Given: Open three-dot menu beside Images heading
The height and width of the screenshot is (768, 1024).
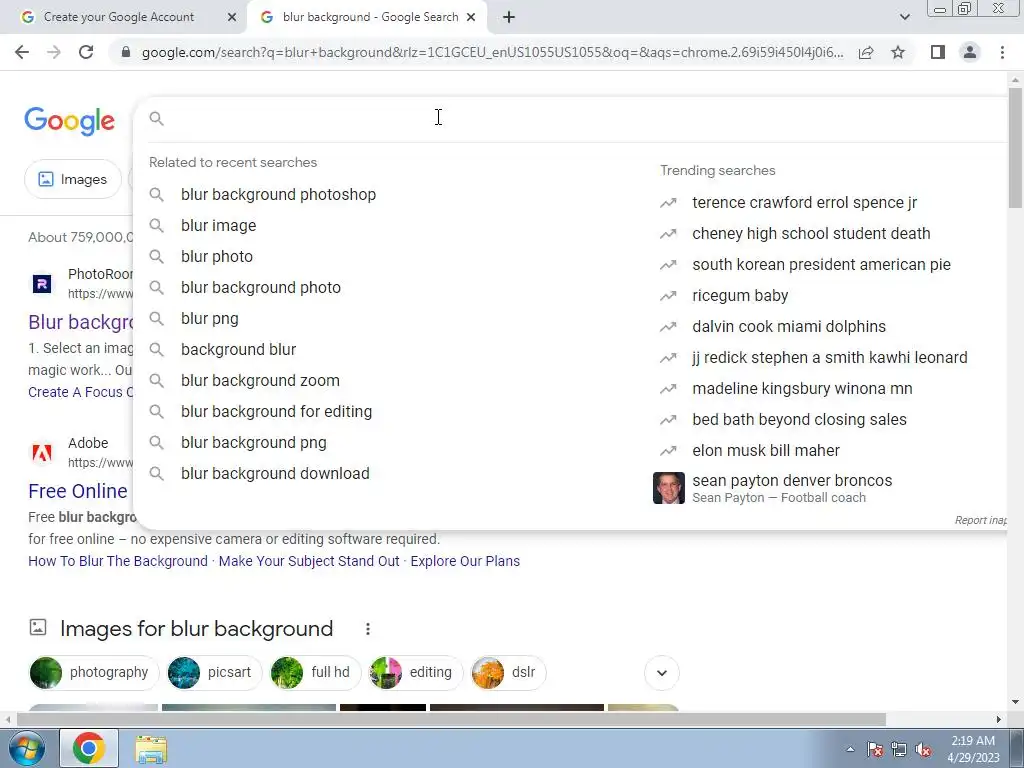Looking at the screenshot, I should click(x=368, y=629).
